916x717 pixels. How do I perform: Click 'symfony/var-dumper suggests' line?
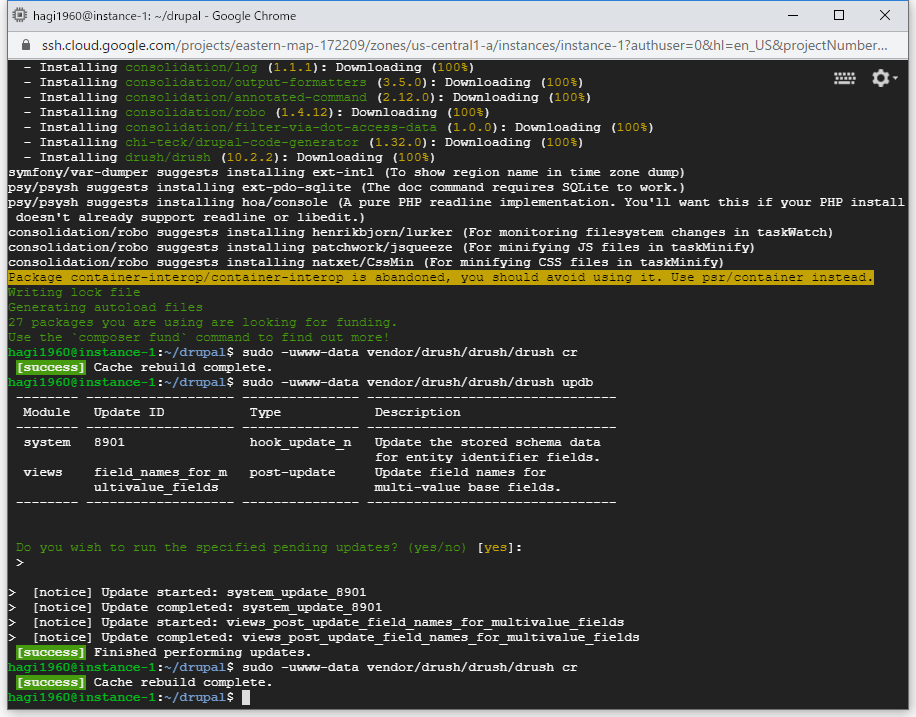point(346,172)
